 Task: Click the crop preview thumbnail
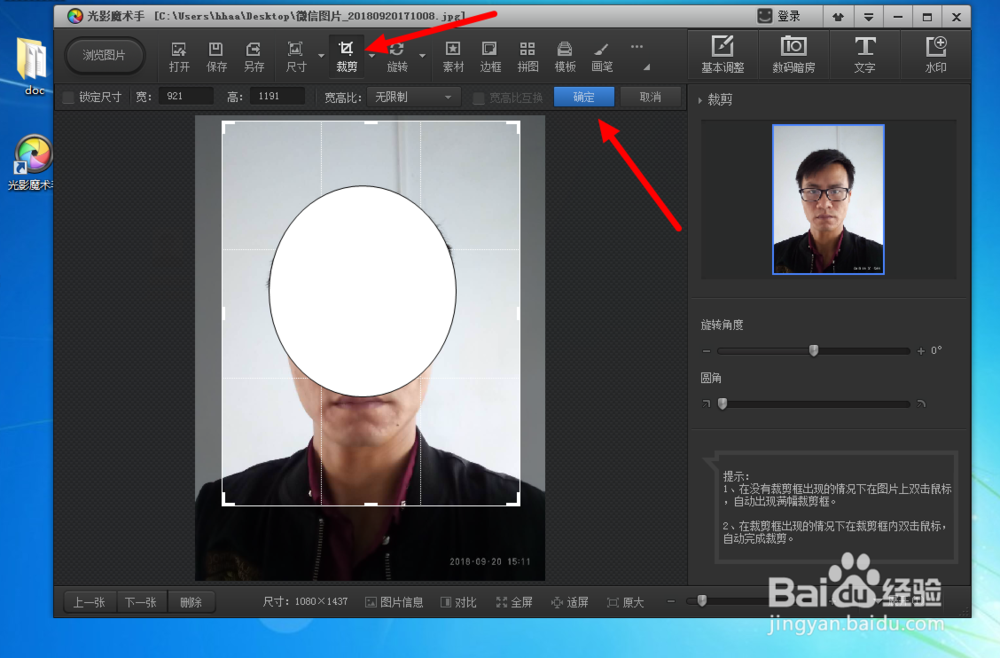(828, 200)
